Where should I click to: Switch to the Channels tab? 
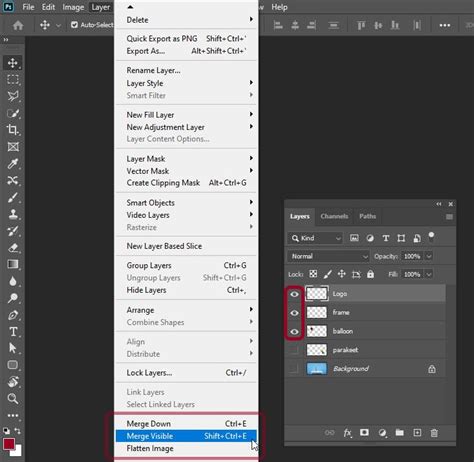tap(334, 216)
